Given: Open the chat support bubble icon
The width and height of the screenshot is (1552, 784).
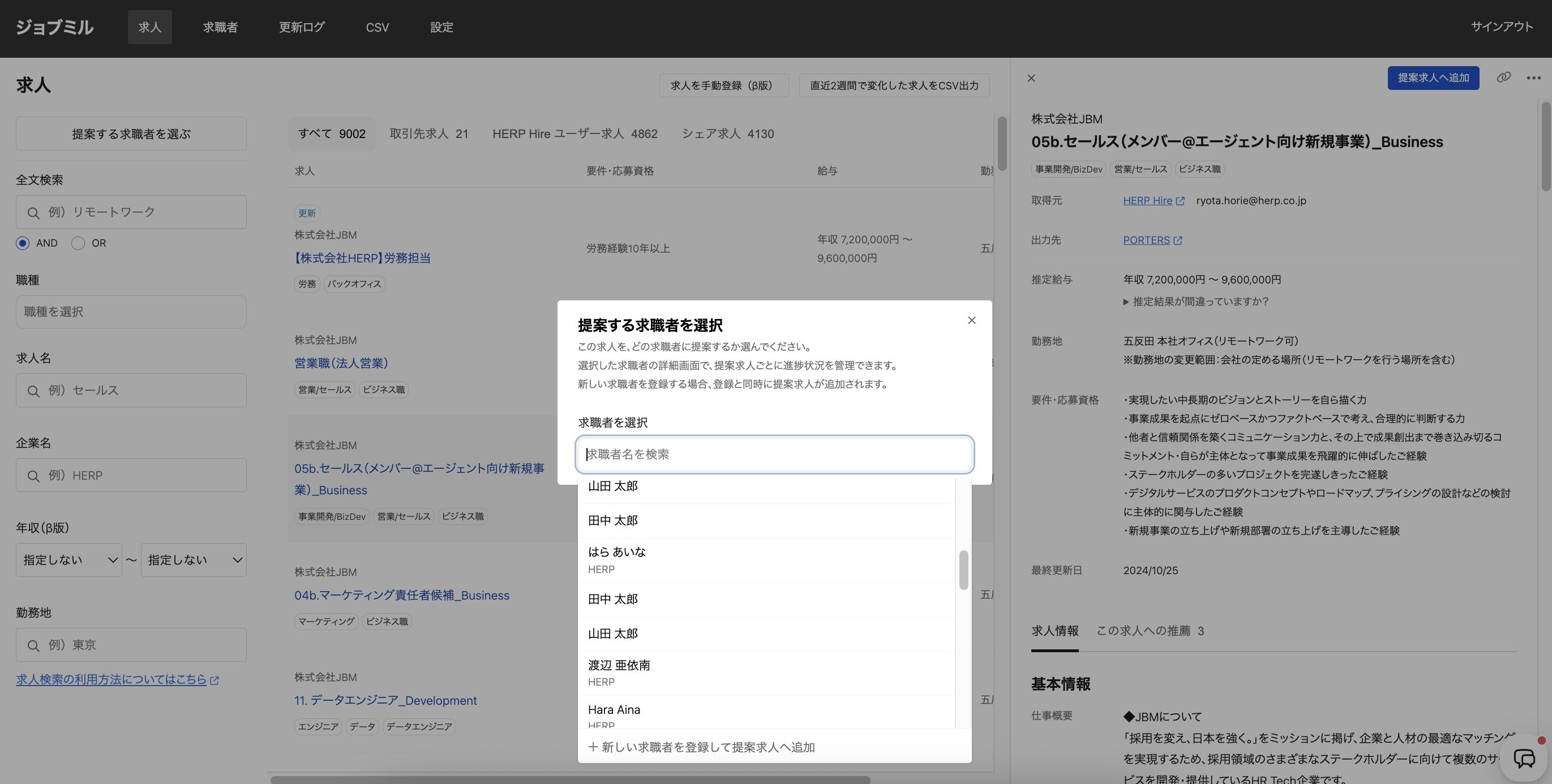Looking at the screenshot, I should click(1524, 758).
